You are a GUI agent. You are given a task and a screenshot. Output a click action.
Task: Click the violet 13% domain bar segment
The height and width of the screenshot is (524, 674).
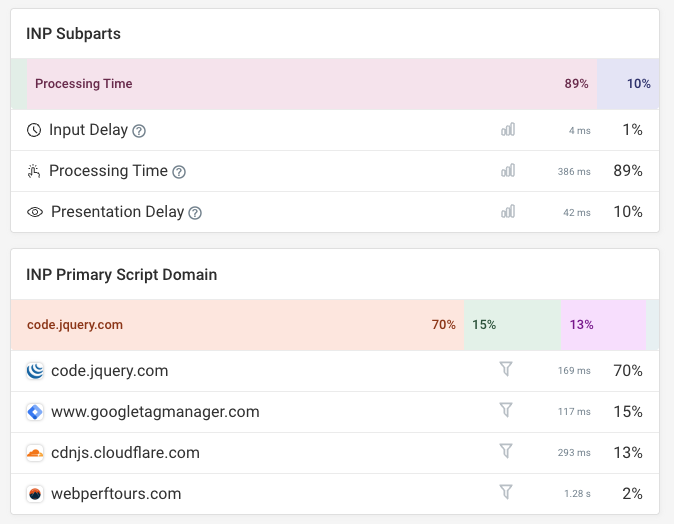[x=603, y=325]
